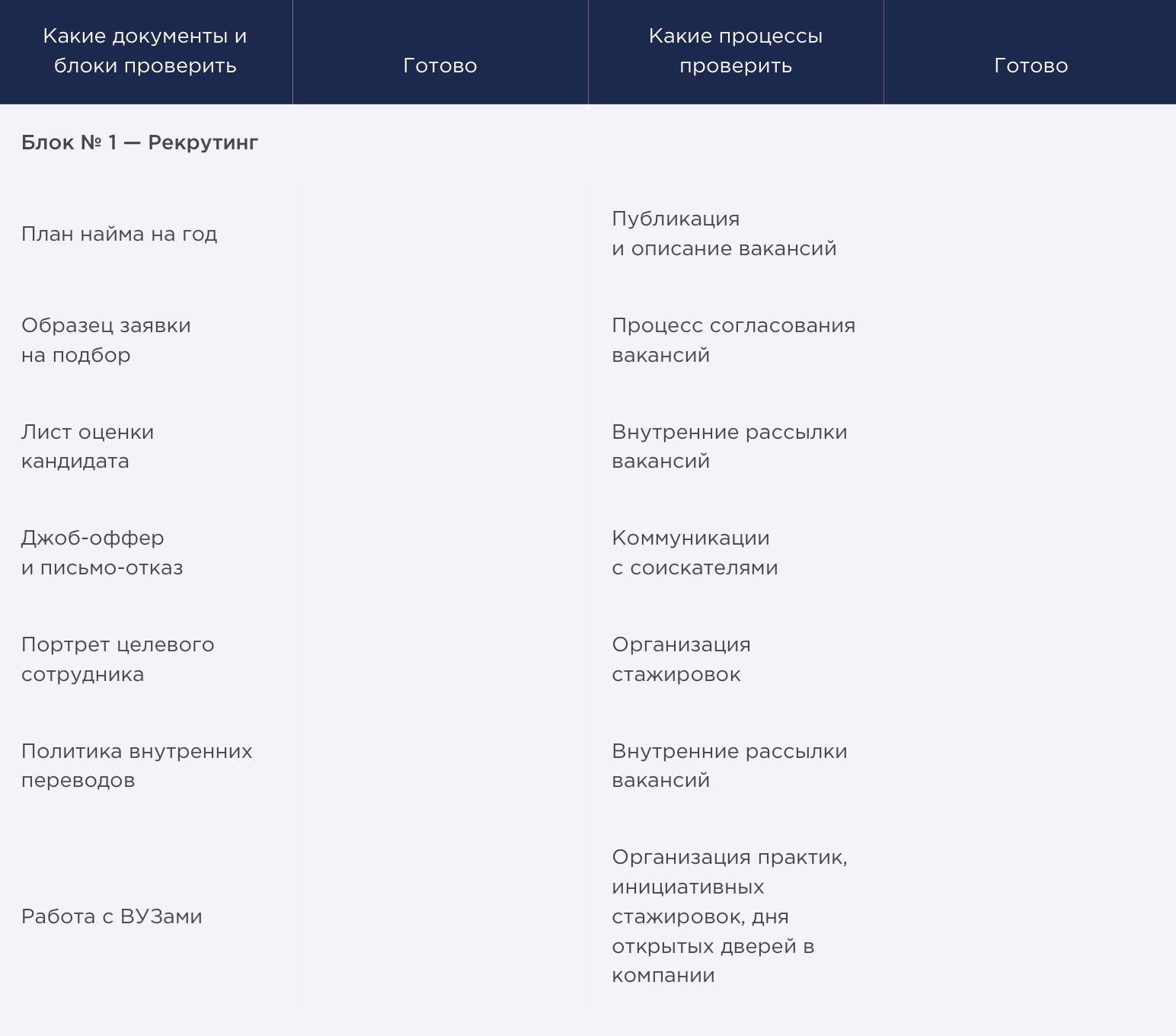The image size is (1176, 1036).
Task: Click the 'Какие документы и блоки проверить' header
Action: 145,51
